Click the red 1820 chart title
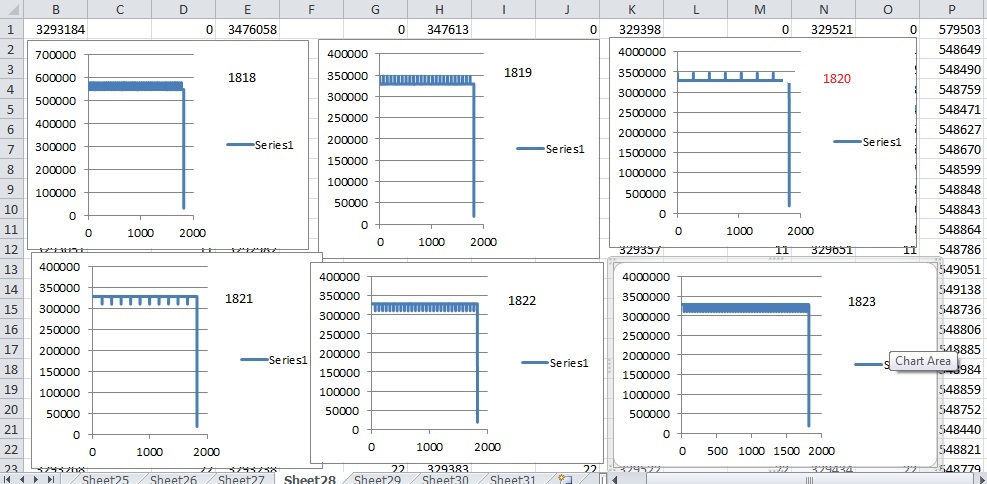This screenshot has width=987, height=484. [836, 79]
